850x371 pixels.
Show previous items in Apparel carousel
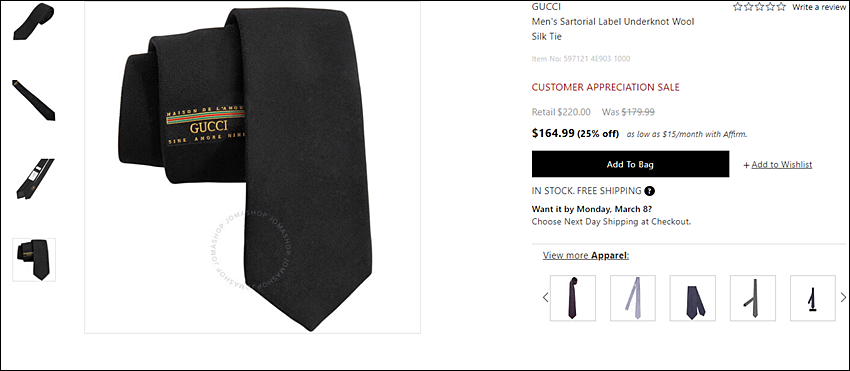click(x=545, y=297)
